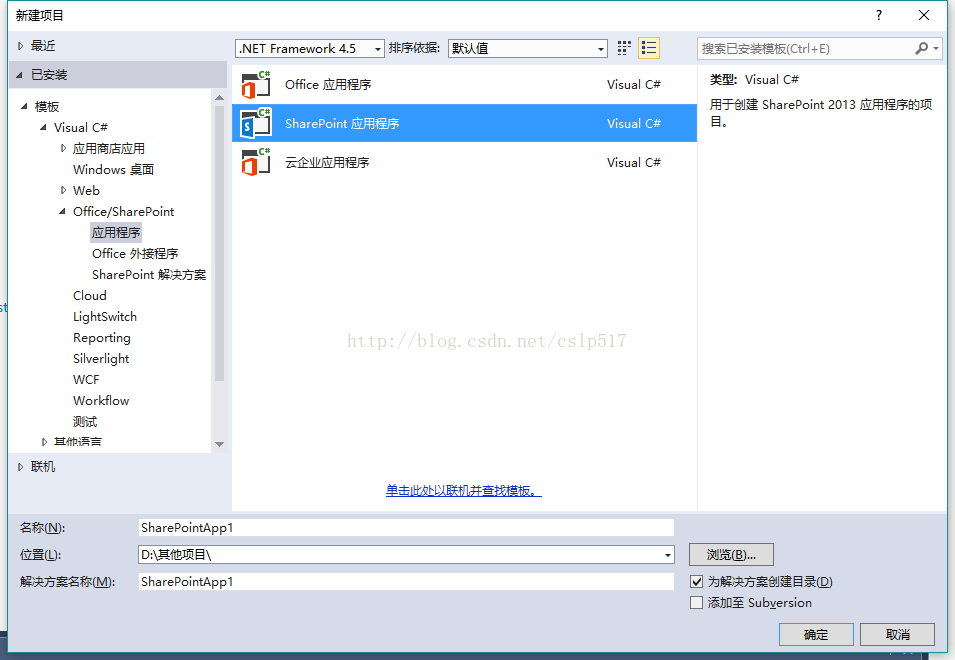Enable 添加至 Subversion checkbox

point(697,603)
